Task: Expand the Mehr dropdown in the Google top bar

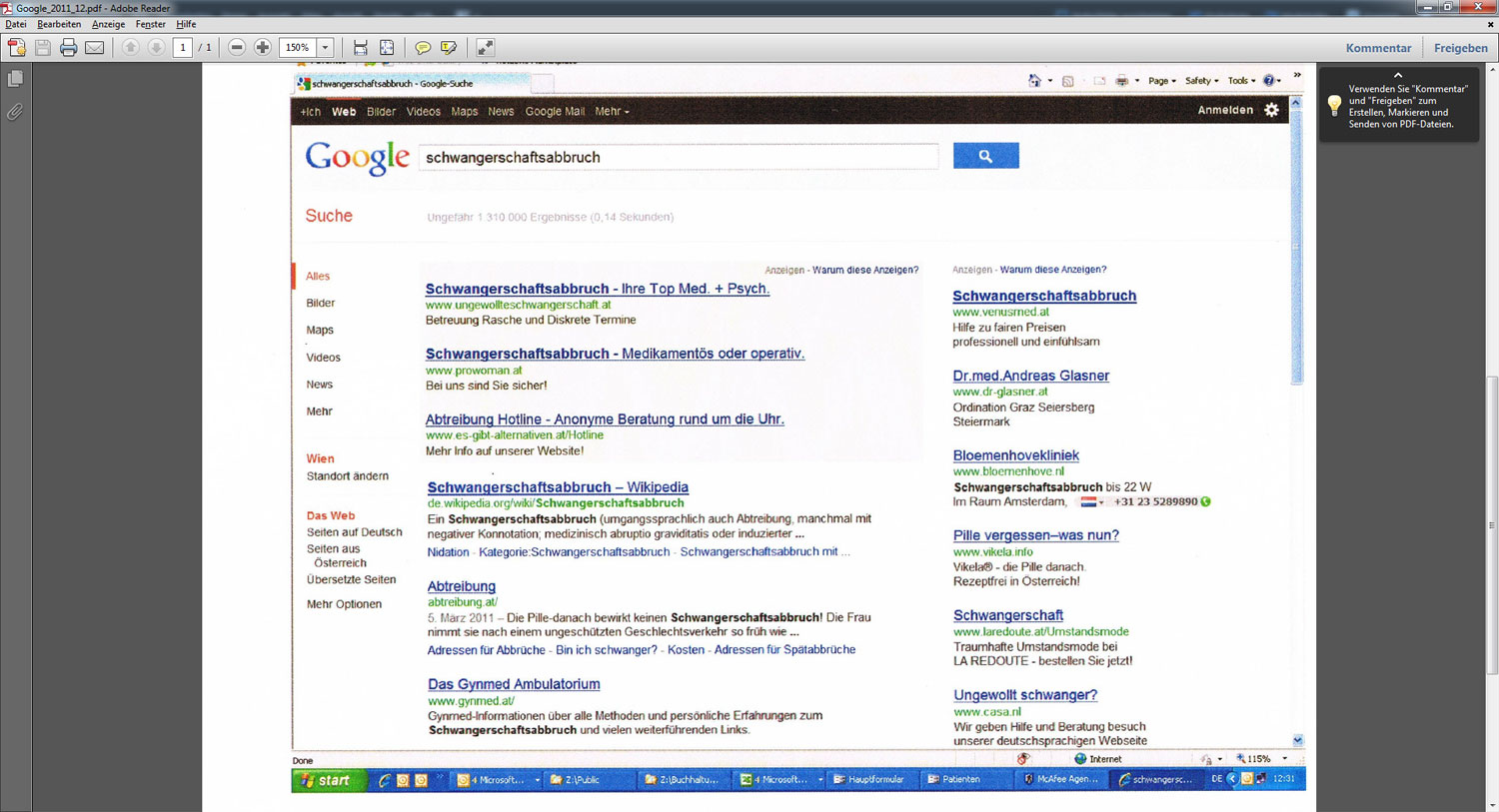Action: pos(612,112)
